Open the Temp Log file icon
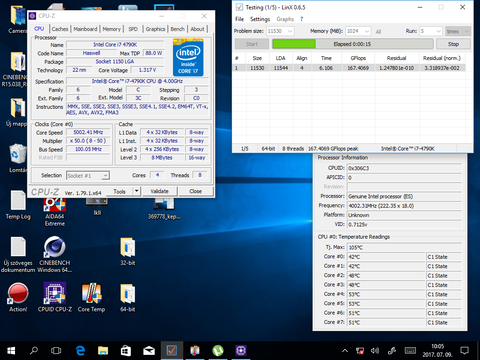480x360 pixels. 18,205
